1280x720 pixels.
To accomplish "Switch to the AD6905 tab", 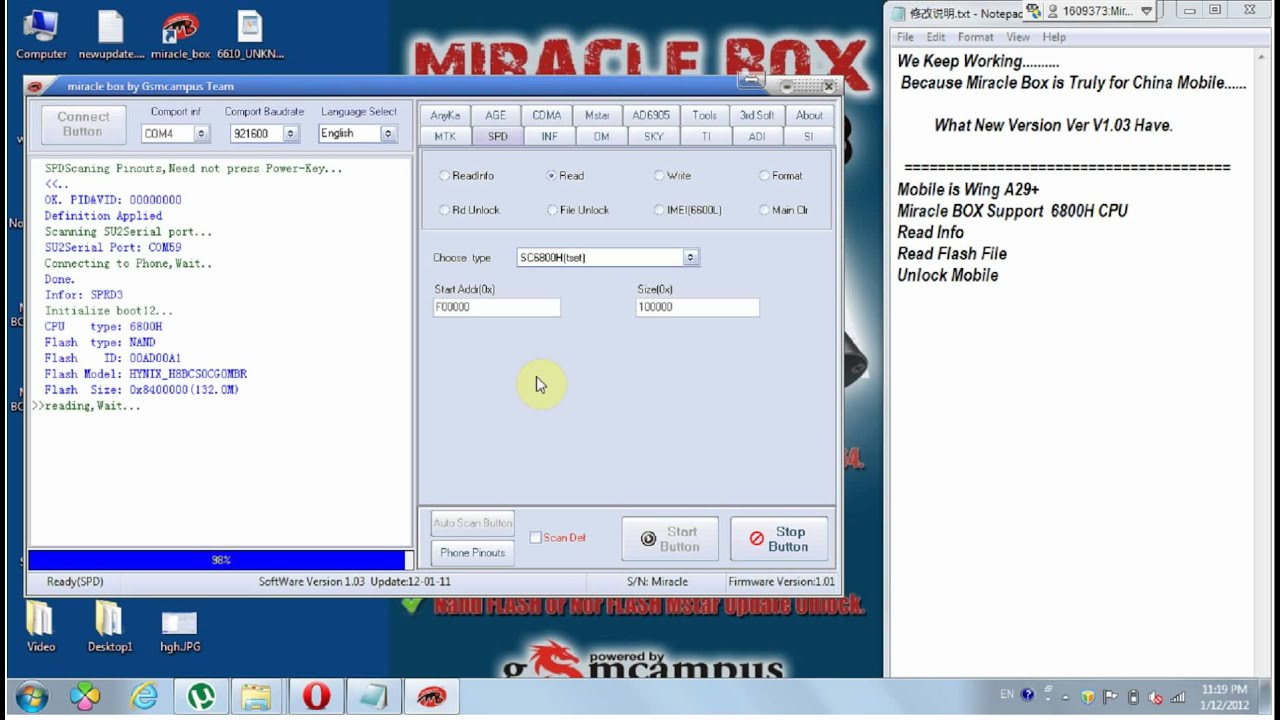I will coord(651,115).
